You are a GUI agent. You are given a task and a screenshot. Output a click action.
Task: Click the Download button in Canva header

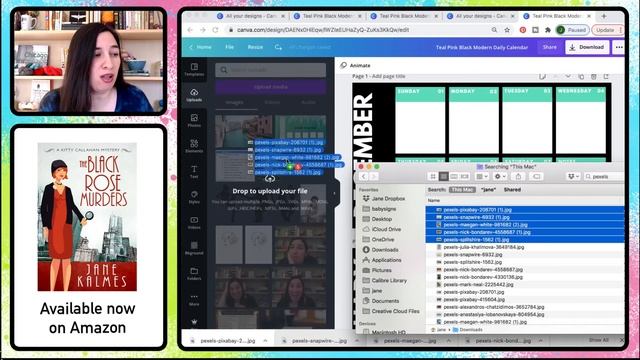click(x=587, y=47)
